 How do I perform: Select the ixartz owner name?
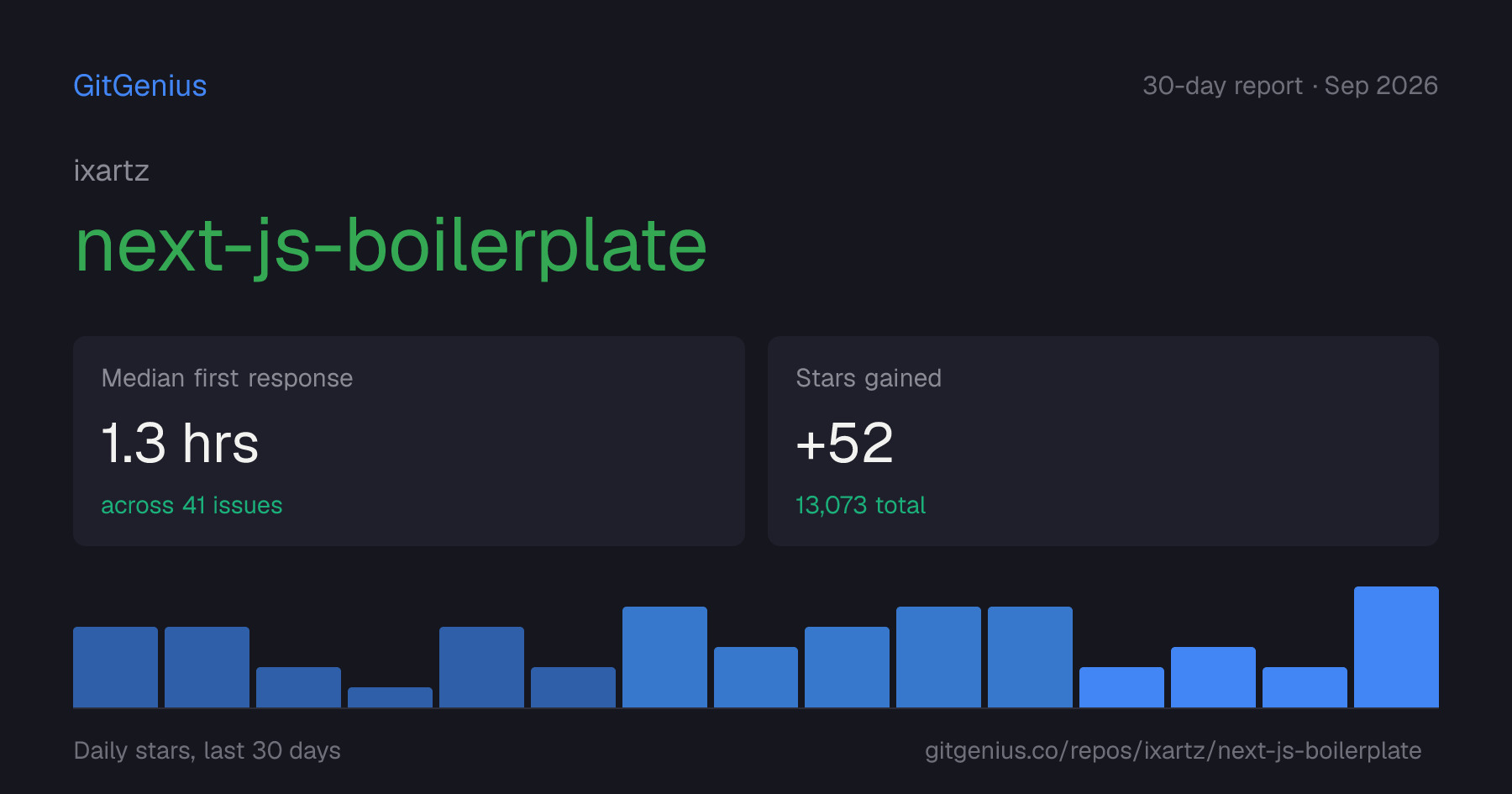coord(111,171)
